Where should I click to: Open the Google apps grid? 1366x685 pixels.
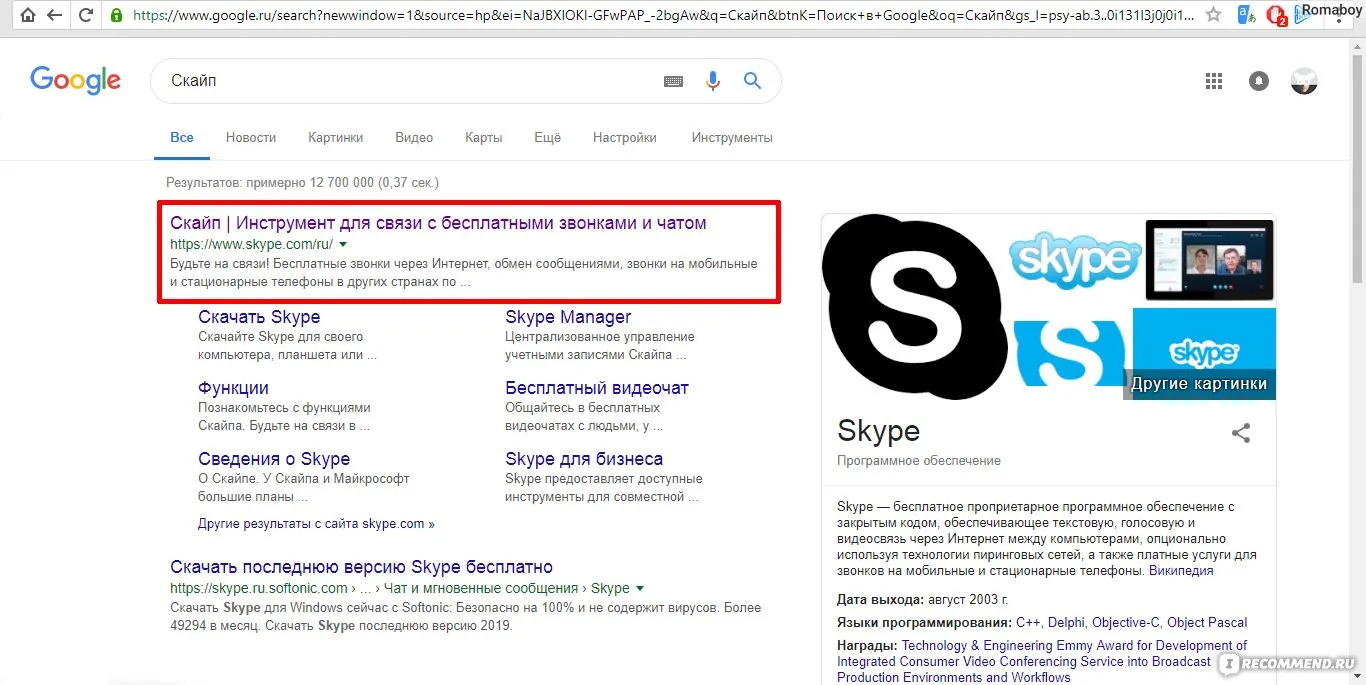[1214, 82]
